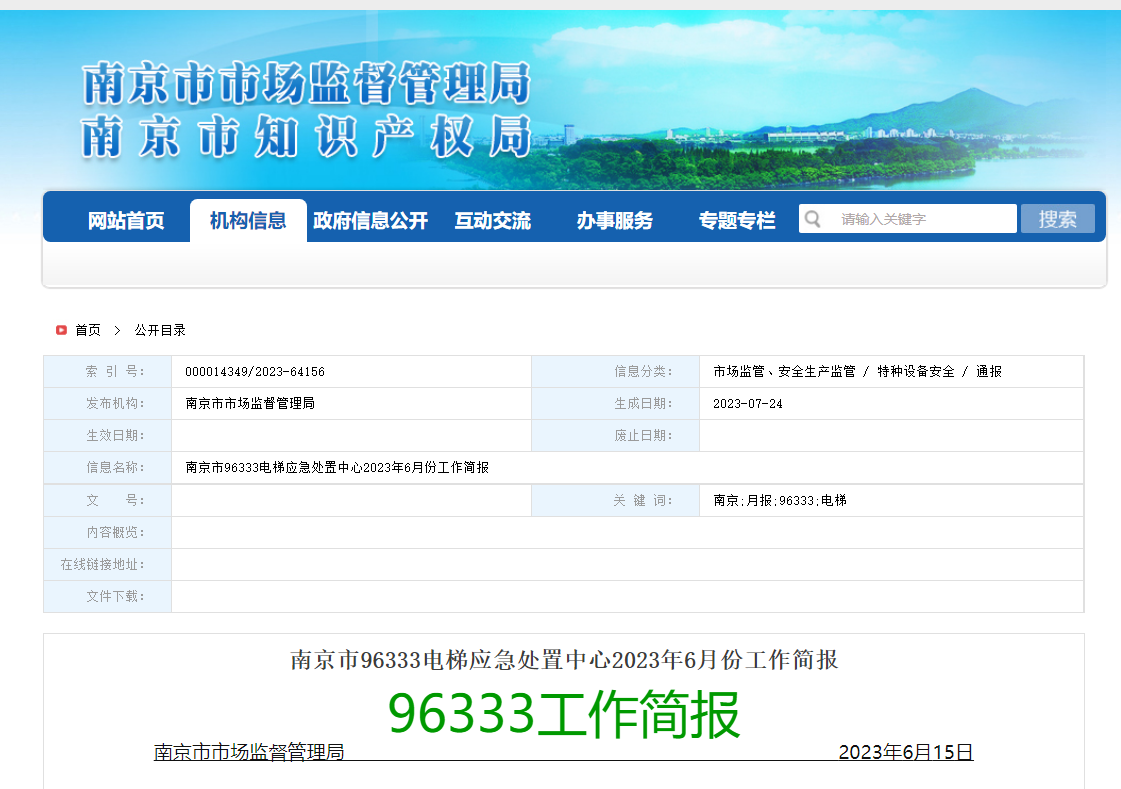Click the green 96333工作简报 heading
This screenshot has height=789, width=1121.
click(x=564, y=714)
